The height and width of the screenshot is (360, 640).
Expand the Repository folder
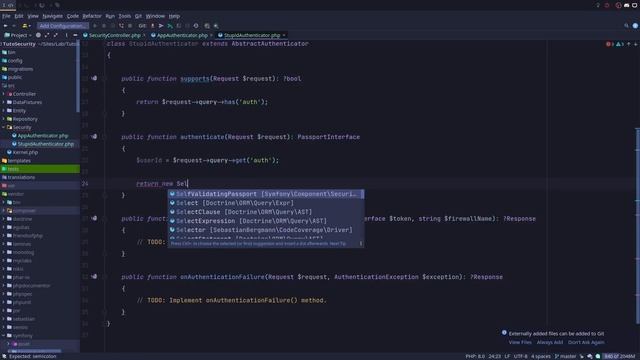pos(4,119)
